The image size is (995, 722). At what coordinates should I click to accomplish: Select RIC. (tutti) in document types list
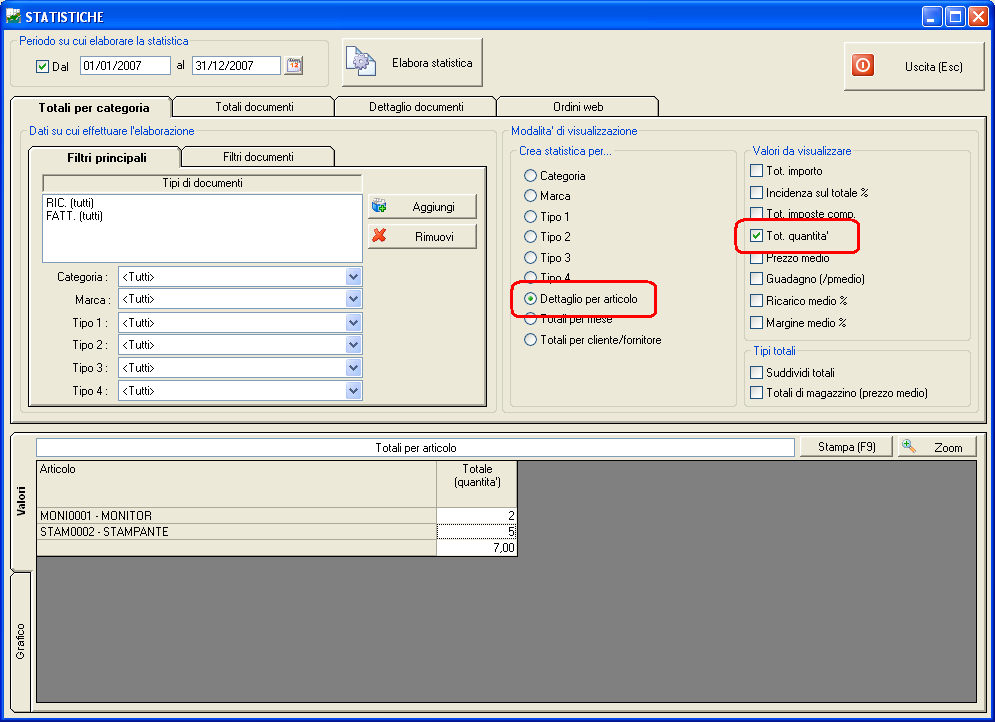70,203
